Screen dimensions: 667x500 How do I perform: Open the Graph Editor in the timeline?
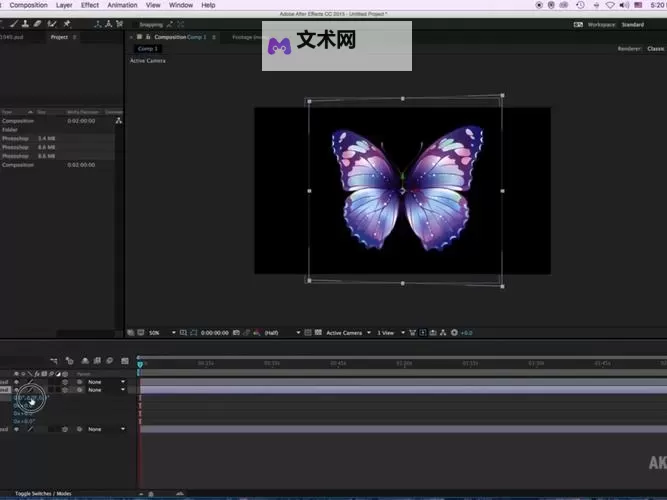[x=125, y=361]
